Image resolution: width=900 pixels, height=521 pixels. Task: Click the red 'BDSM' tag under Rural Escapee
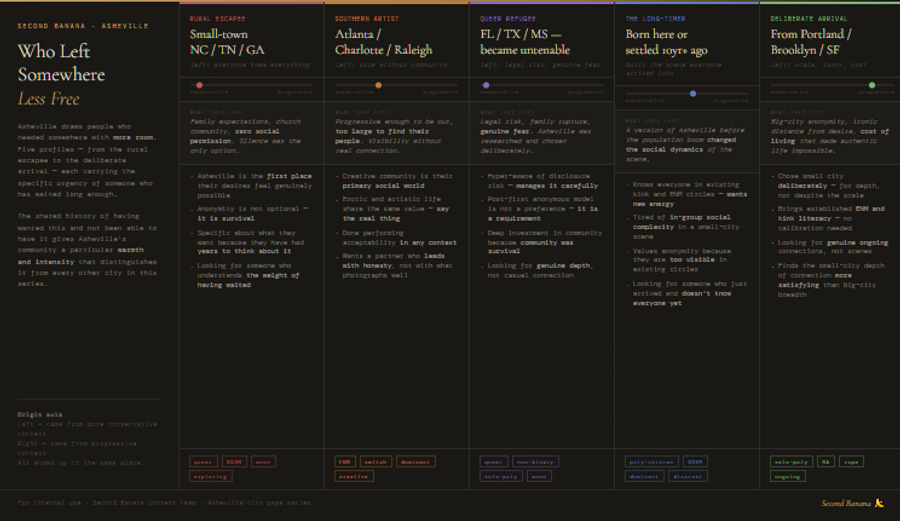point(234,461)
